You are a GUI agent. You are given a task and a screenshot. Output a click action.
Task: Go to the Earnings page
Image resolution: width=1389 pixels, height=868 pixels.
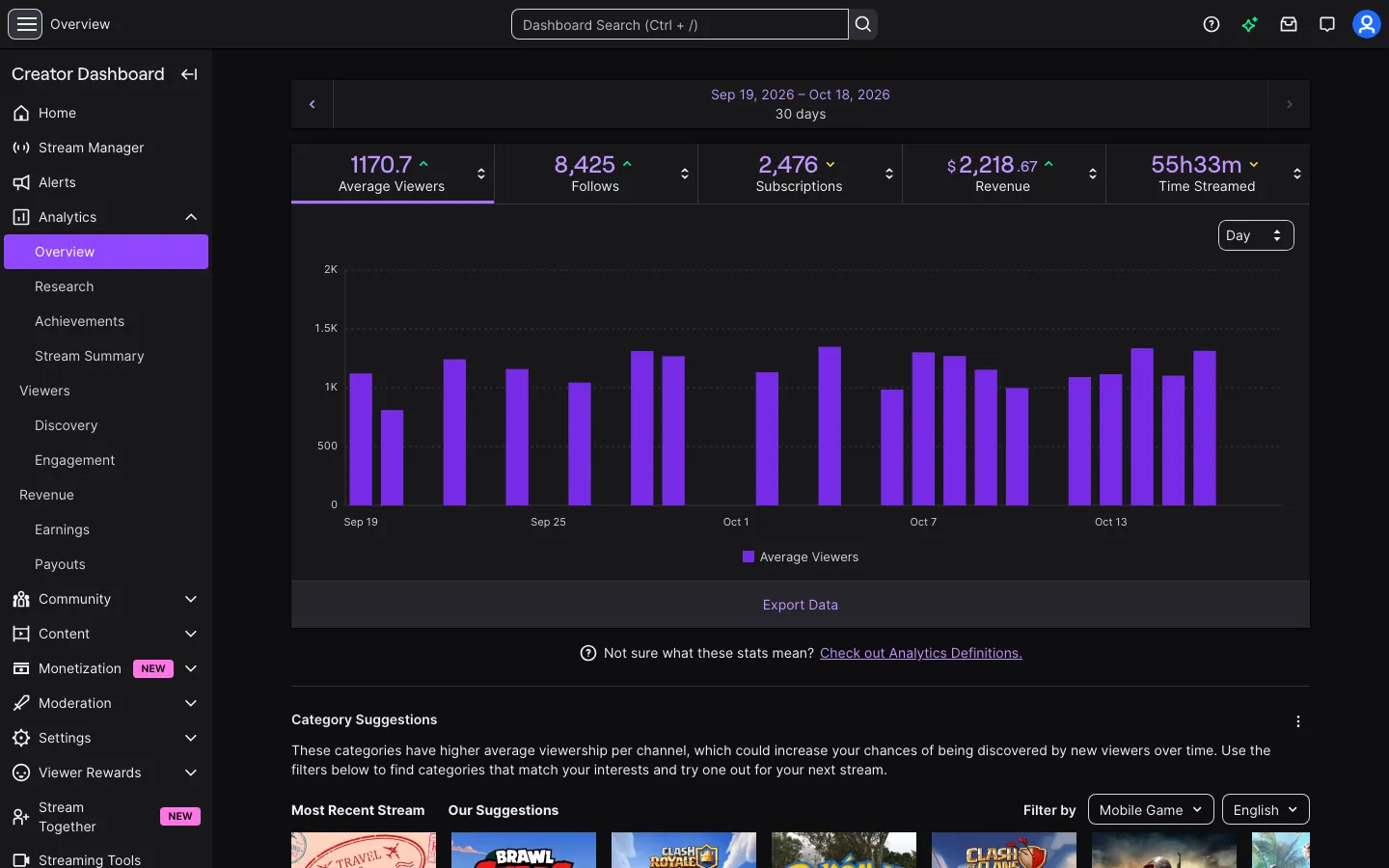point(106,529)
